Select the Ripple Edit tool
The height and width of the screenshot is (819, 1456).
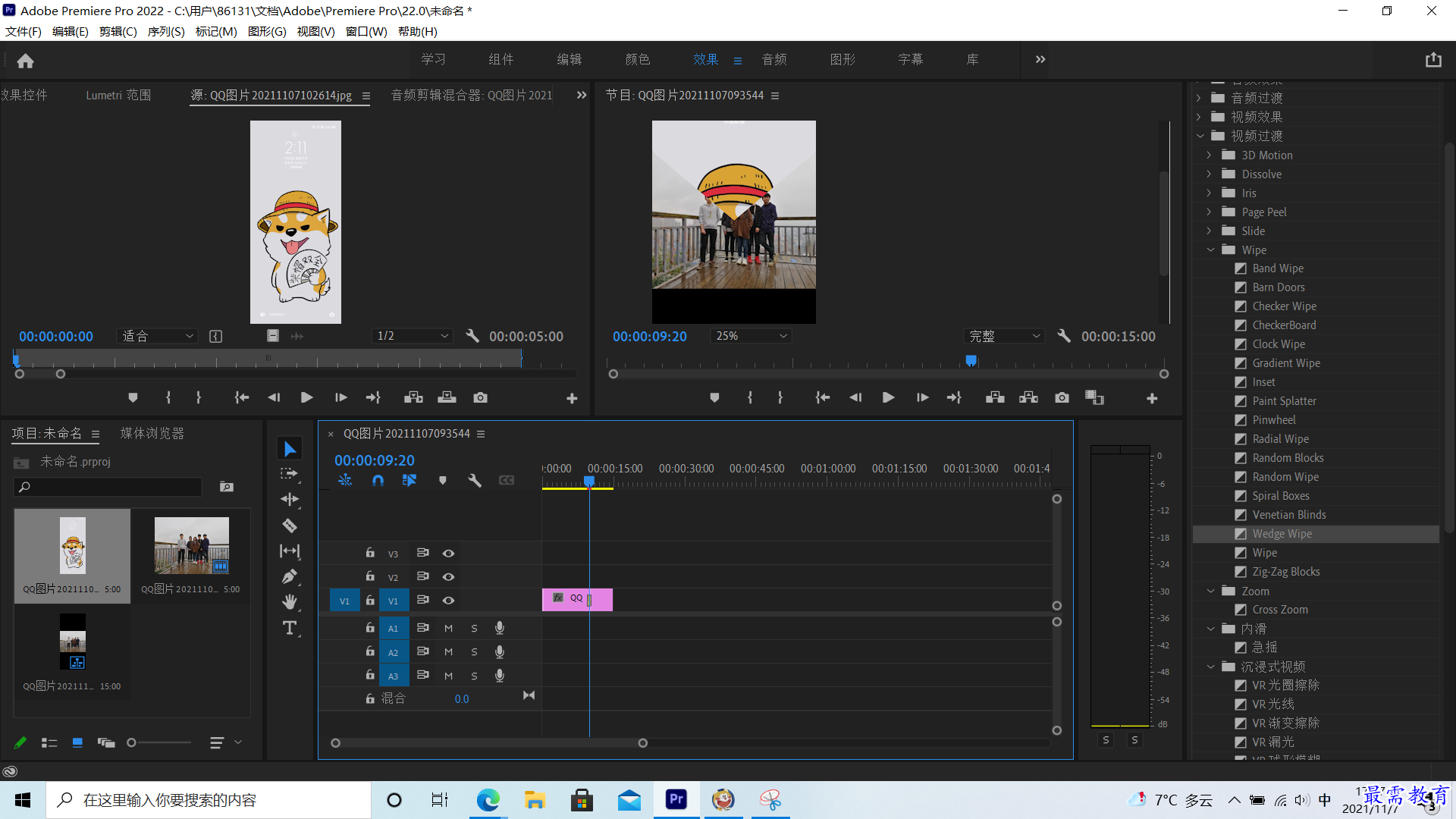290,499
